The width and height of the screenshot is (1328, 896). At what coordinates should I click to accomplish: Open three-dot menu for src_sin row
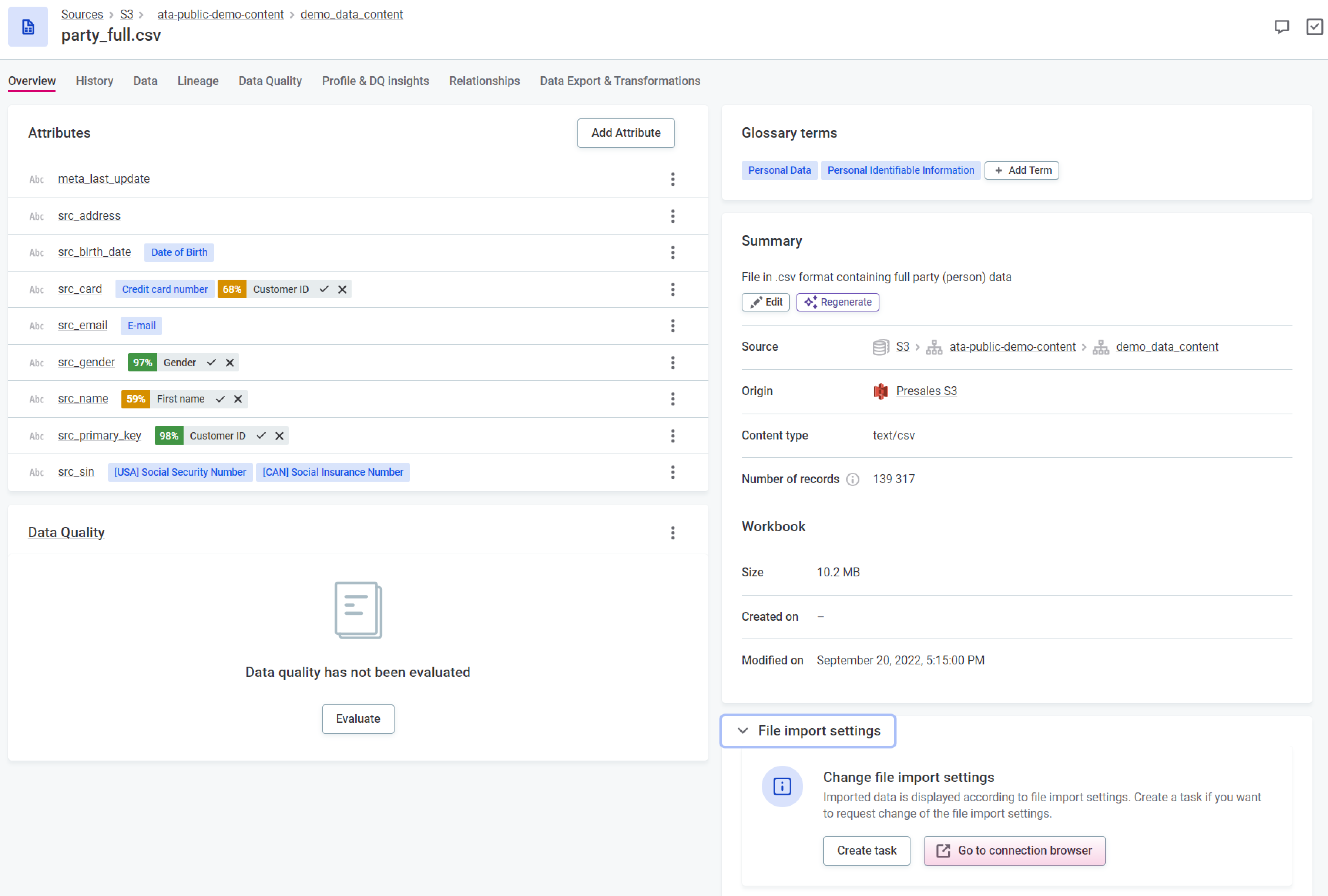pyautogui.click(x=673, y=472)
